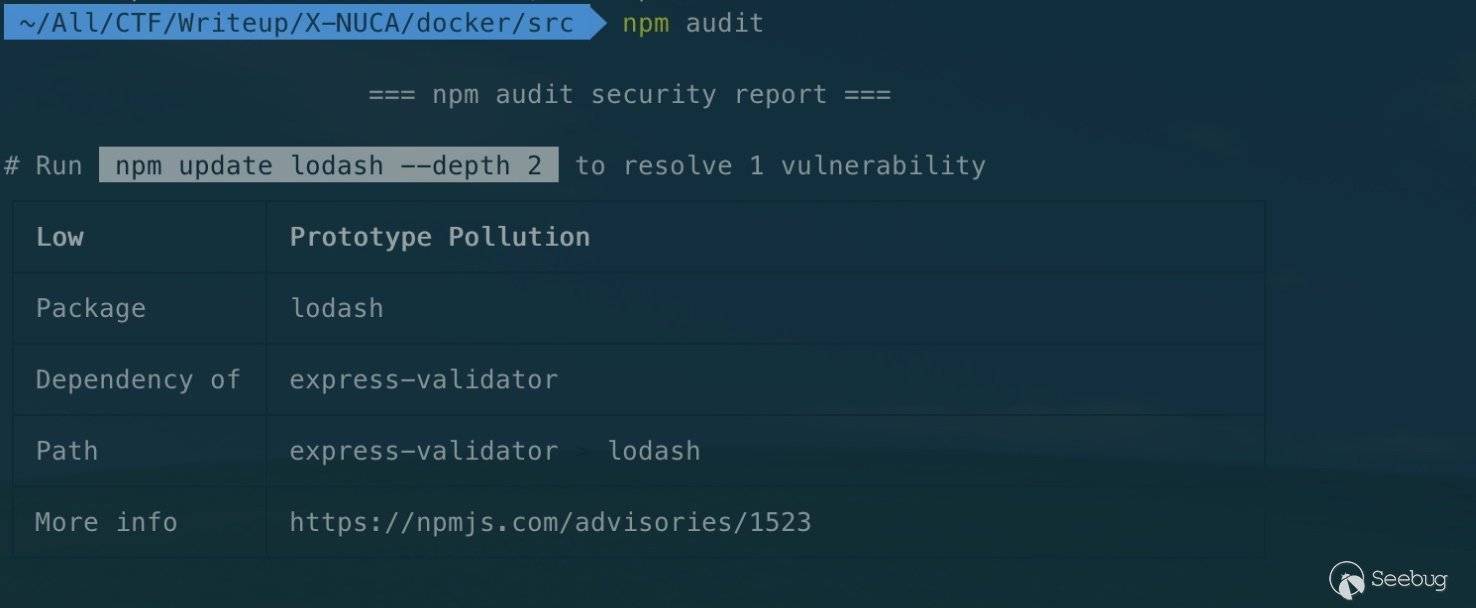Click the blue working directory path prompt

tap(296, 22)
